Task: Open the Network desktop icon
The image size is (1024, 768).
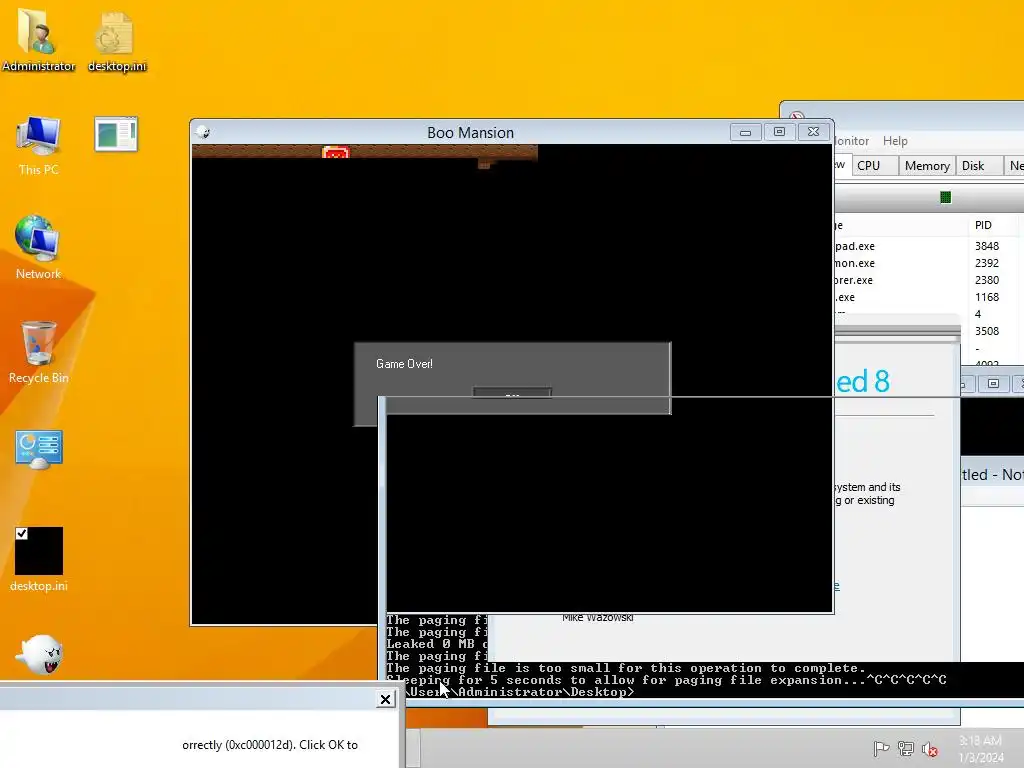Action: (38, 247)
